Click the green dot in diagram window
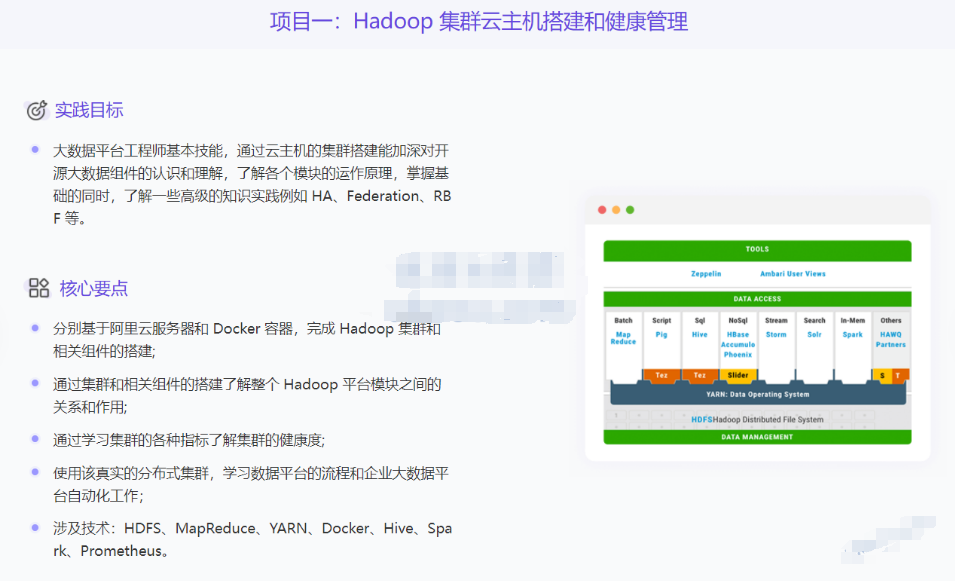The width and height of the screenshot is (955, 581). [630, 210]
